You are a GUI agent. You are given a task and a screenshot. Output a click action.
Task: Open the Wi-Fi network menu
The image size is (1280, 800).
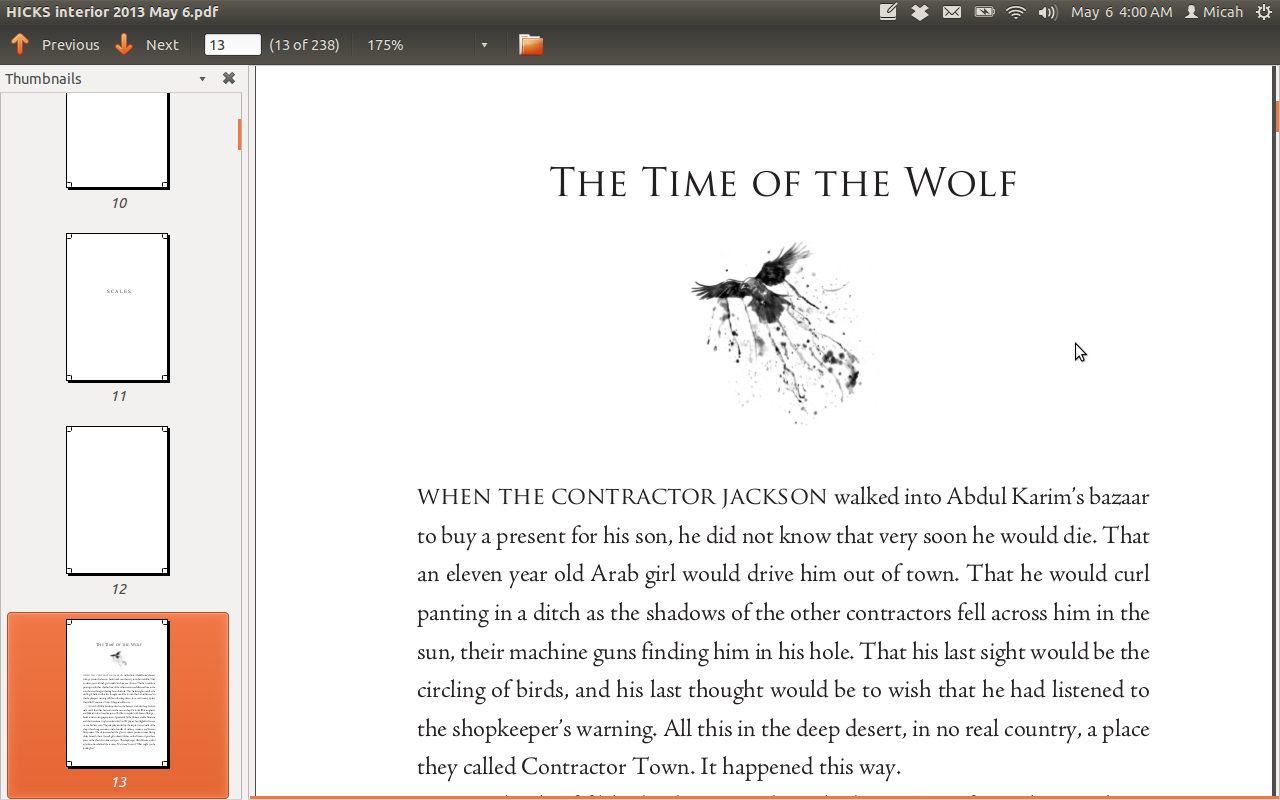tap(1016, 12)
